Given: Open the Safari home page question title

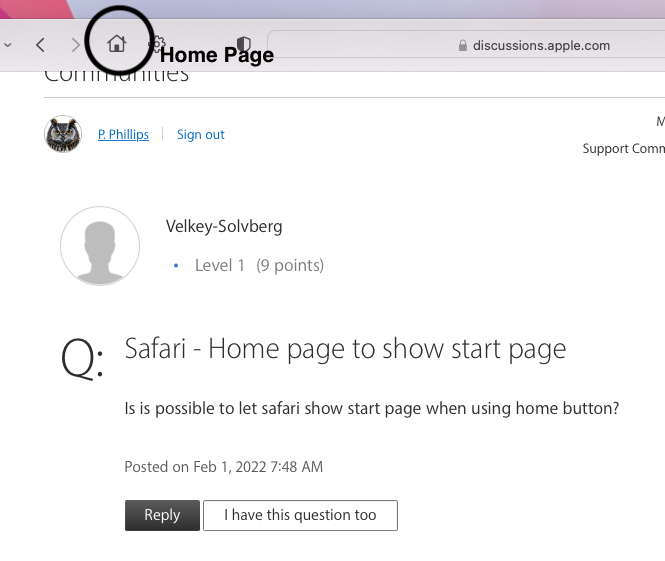Looking at the screenshot, I should tap(345, 349).
